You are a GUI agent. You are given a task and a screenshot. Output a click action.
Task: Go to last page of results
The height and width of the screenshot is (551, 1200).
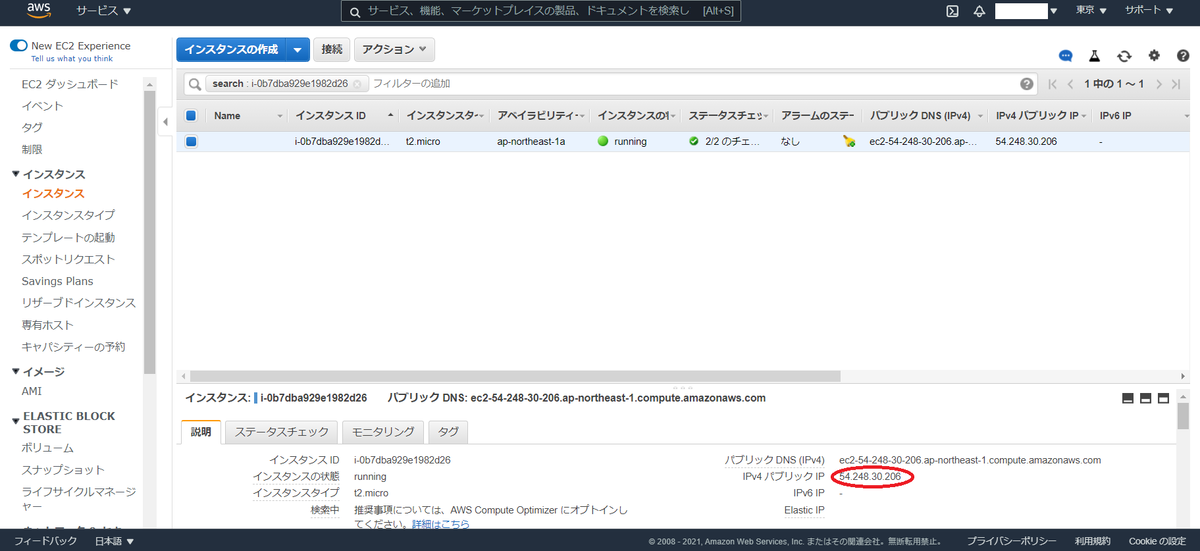[1177, 84]
